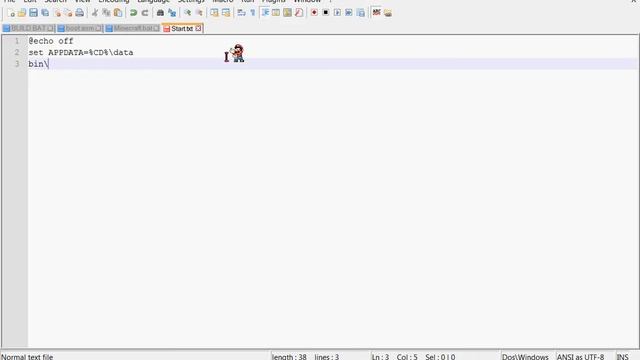Toggle synchronized vertical scrolling icon
The width and height of the screenshot is (640, 360).
(x=214, y=13)
